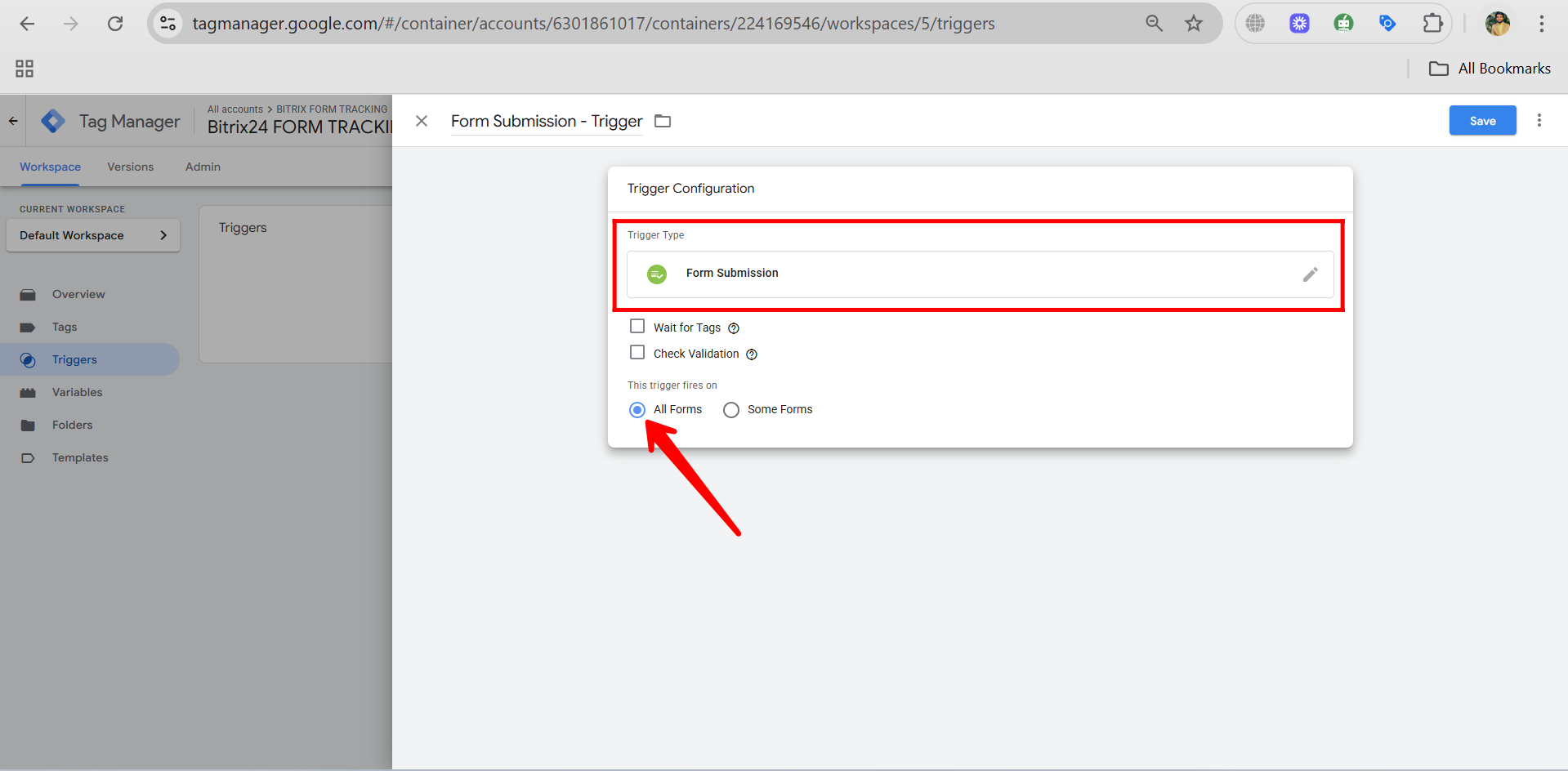
Task: Click the Form Submission trigger type icon
Action: pyautogui.click(x=657, y=274)
